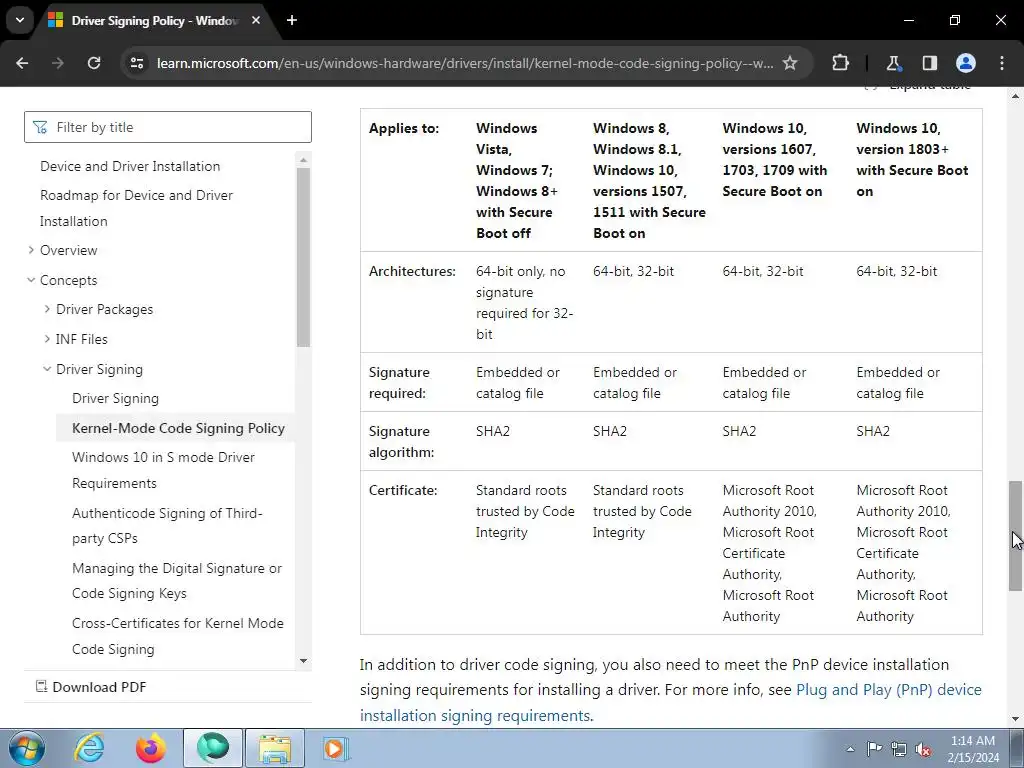Viewport: 1024px width, 768px height.
Task: Open the tab search dropdown arrow
Action: pyautogui.click(x=20, y=20)
